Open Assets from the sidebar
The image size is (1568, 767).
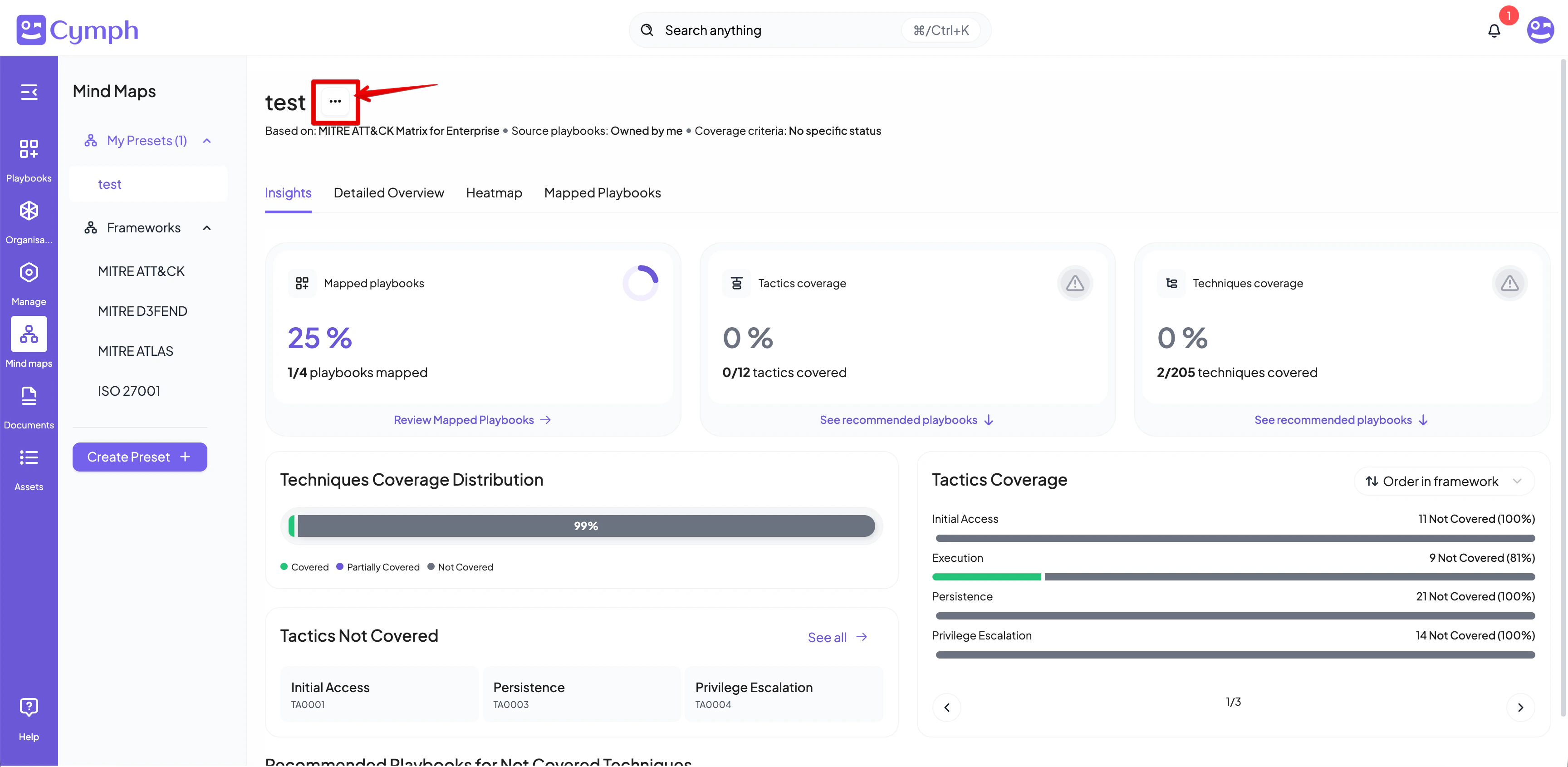(29, 469)
